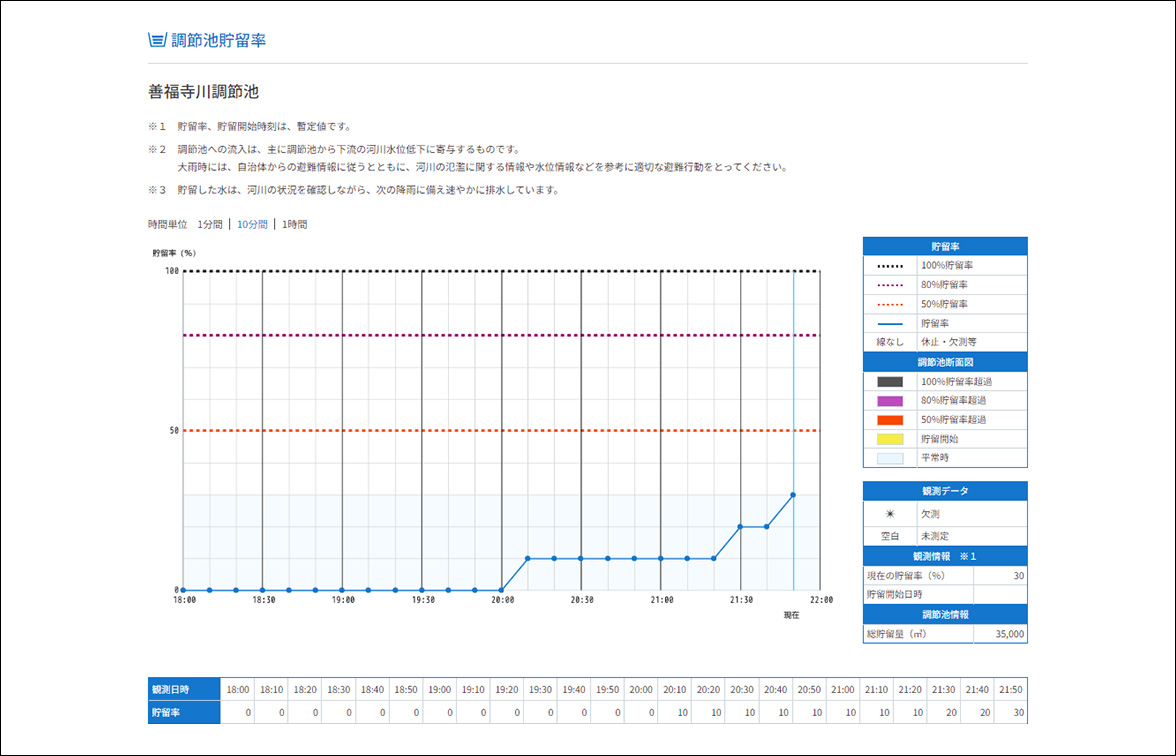Screen dimensions: 1176x756
Task: Click the yellow 貯留開始 color swatch
Action: pos(890,440)
